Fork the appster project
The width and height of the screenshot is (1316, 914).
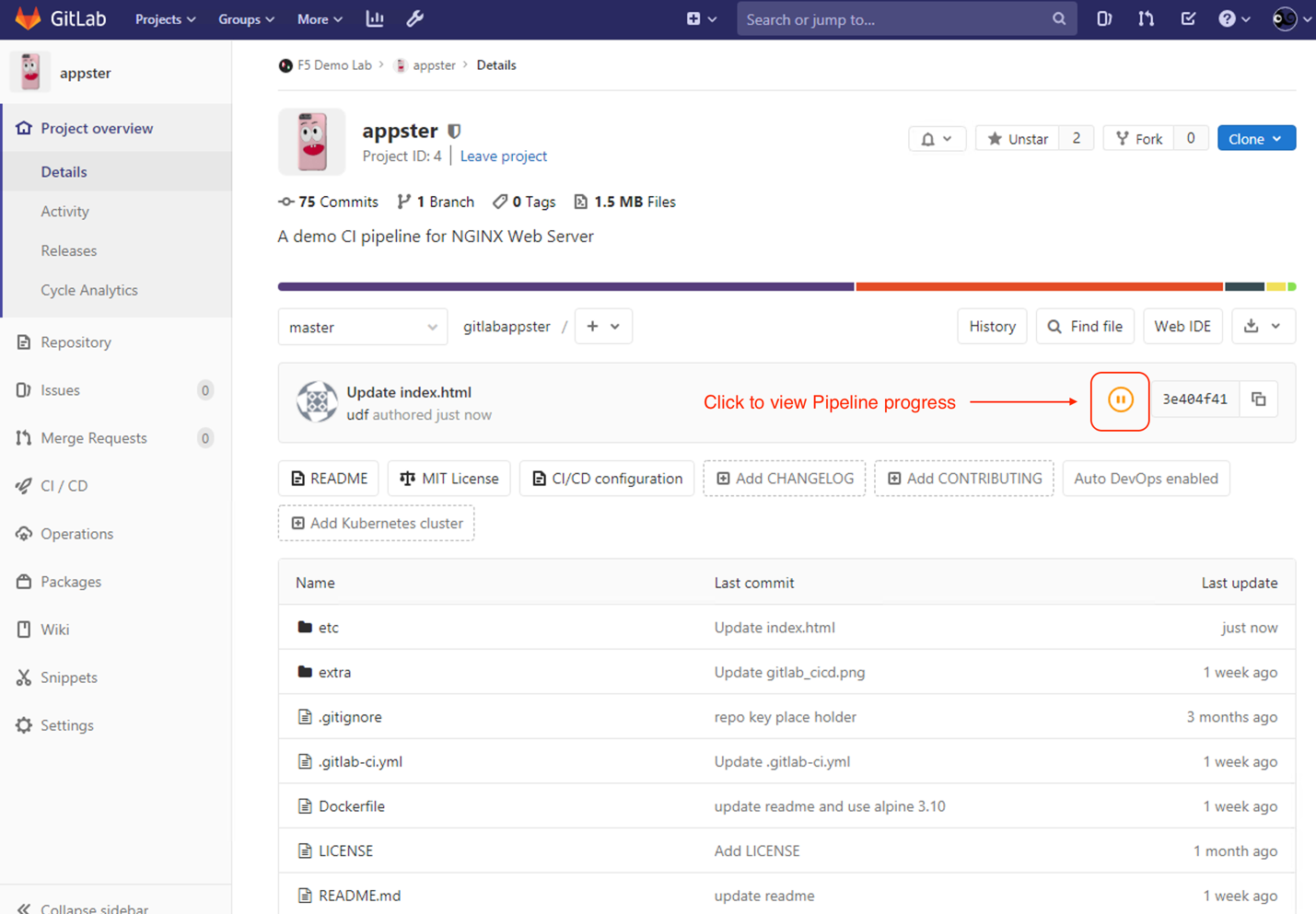[1138, 139]
